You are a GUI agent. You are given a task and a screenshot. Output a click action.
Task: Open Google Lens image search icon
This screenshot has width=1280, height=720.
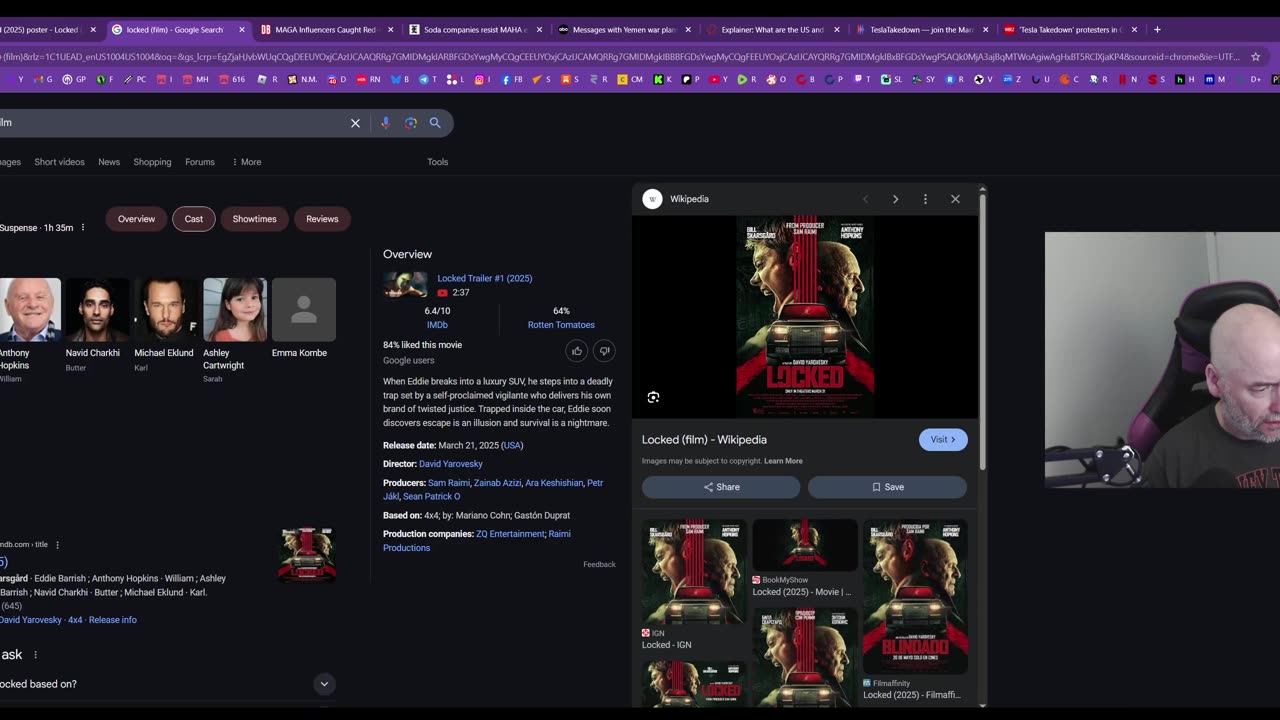[411, 123]
